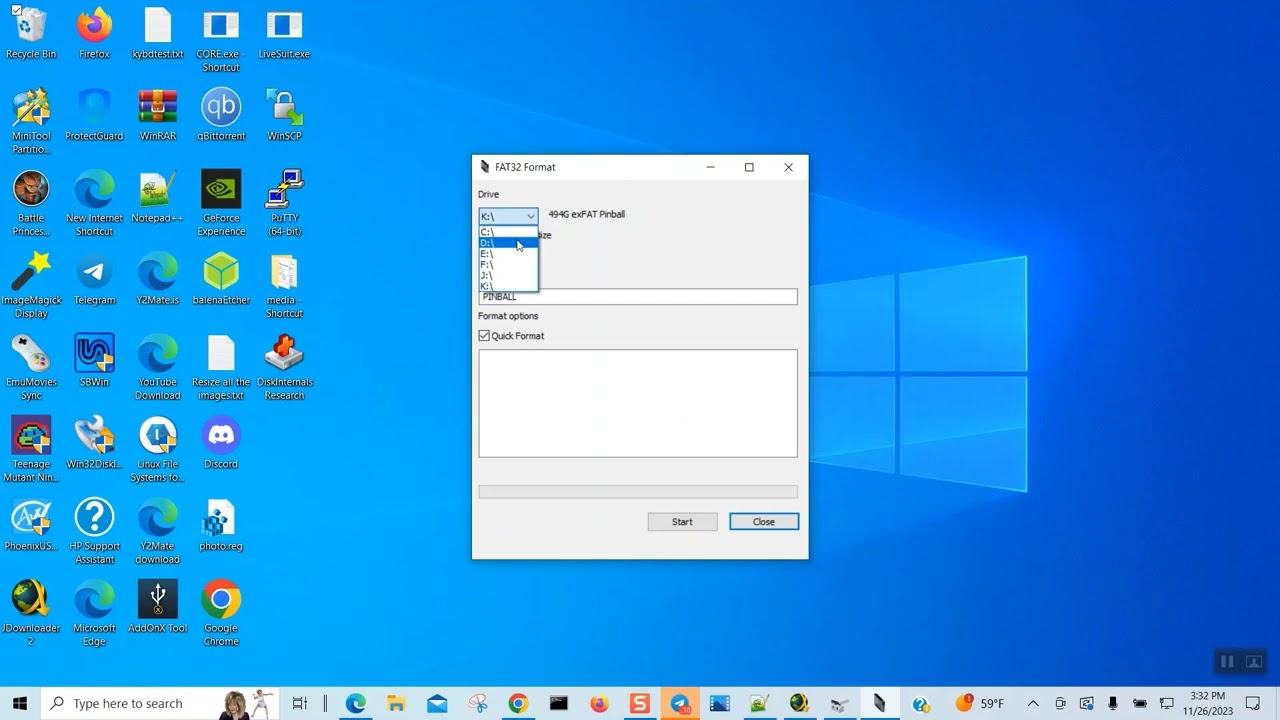This screenshot has width=1280, height=720.
Task: Select the WinSCP desktop icon
Action: [284, 115]
